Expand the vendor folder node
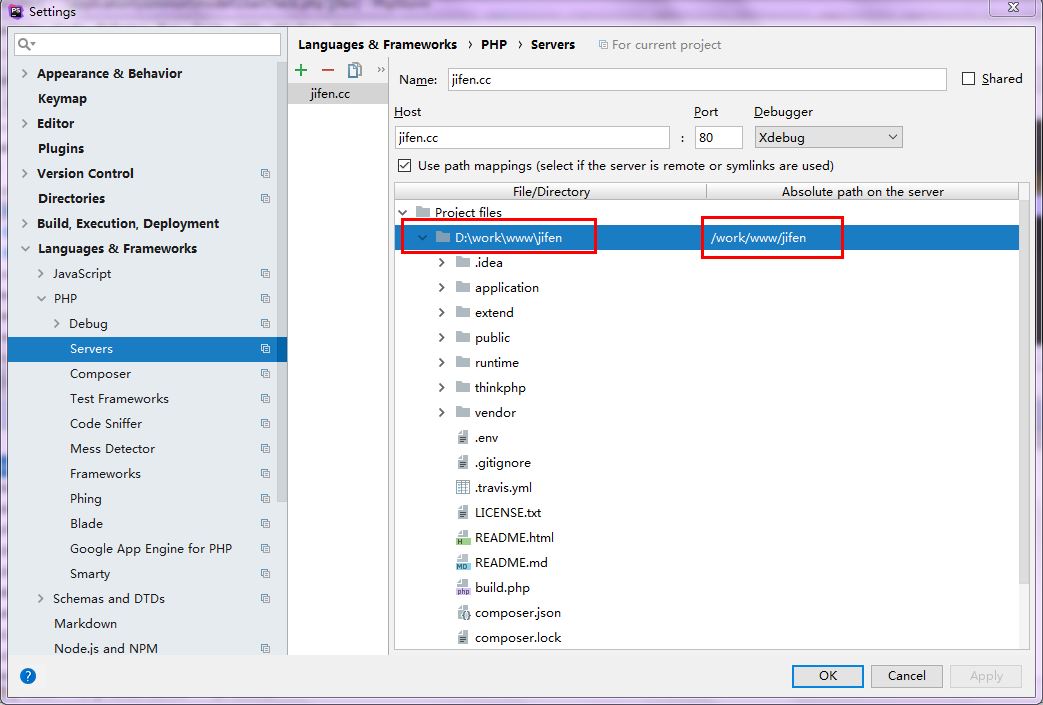This screenshot has height=705, width=1043. (x=442, y=413)
